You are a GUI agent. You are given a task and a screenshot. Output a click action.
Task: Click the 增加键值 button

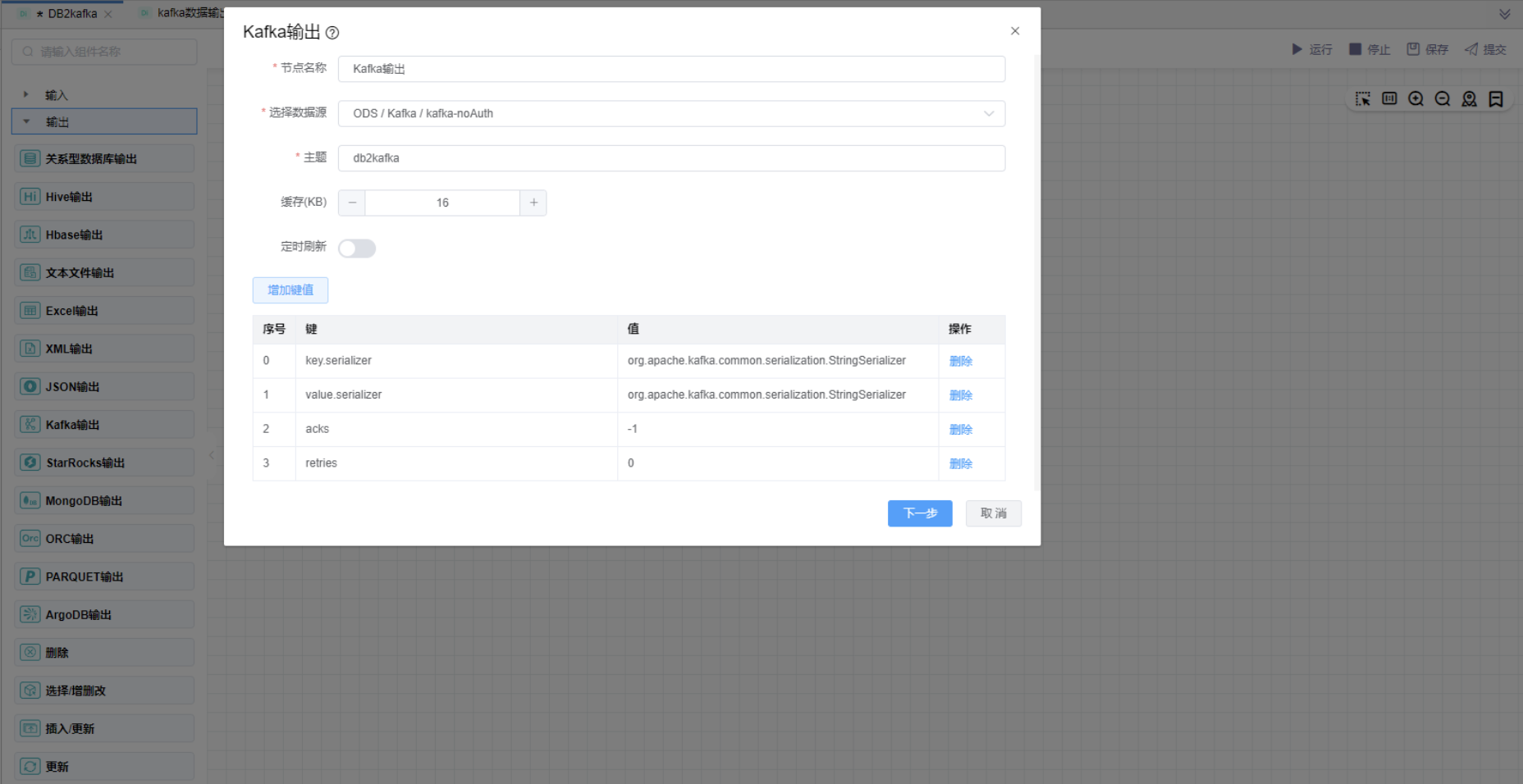(290, 290)
